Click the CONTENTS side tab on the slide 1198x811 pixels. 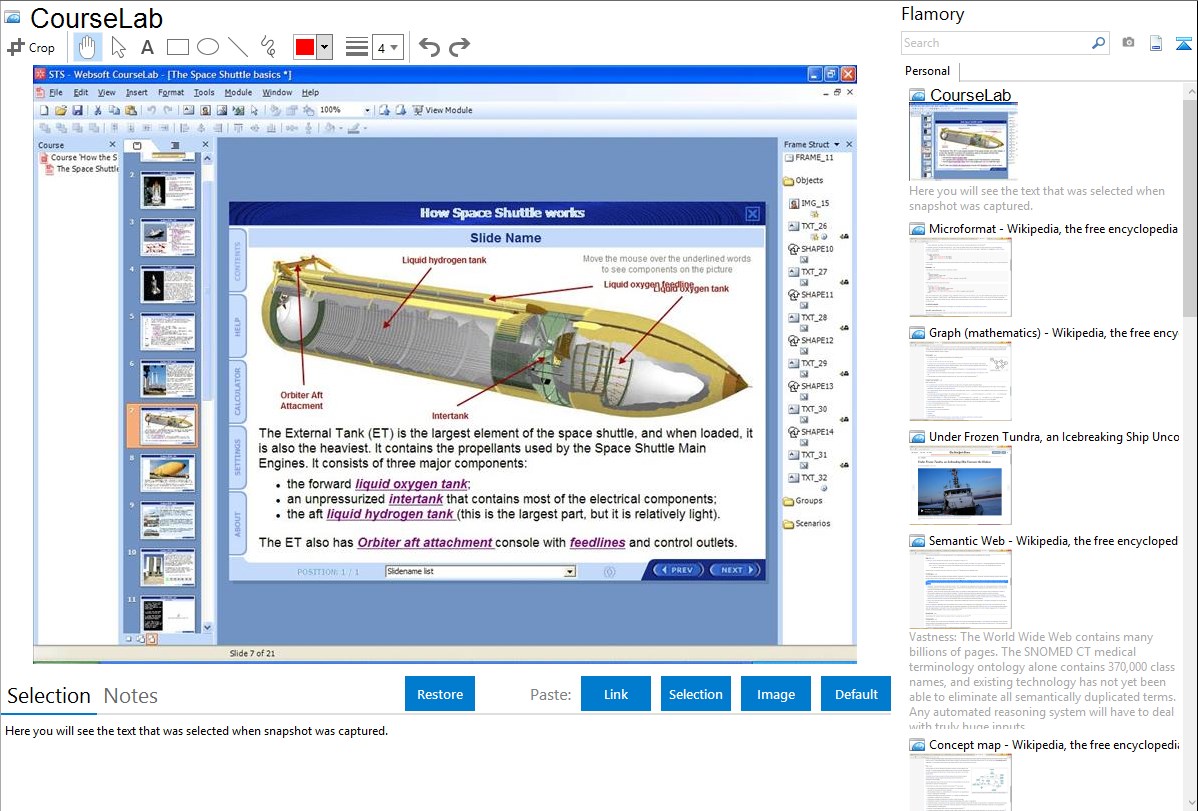238,261
